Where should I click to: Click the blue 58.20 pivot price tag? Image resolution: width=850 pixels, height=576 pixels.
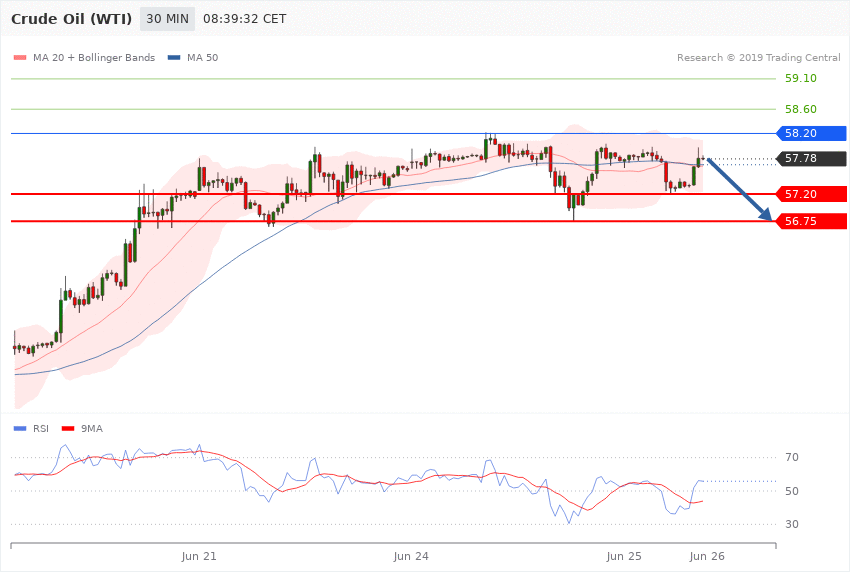click(812, 133)
